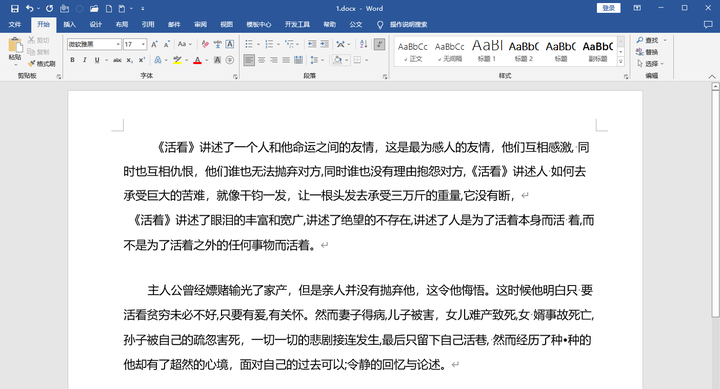
Task: Open bullet list style dropdown
Action: (258, 44)
